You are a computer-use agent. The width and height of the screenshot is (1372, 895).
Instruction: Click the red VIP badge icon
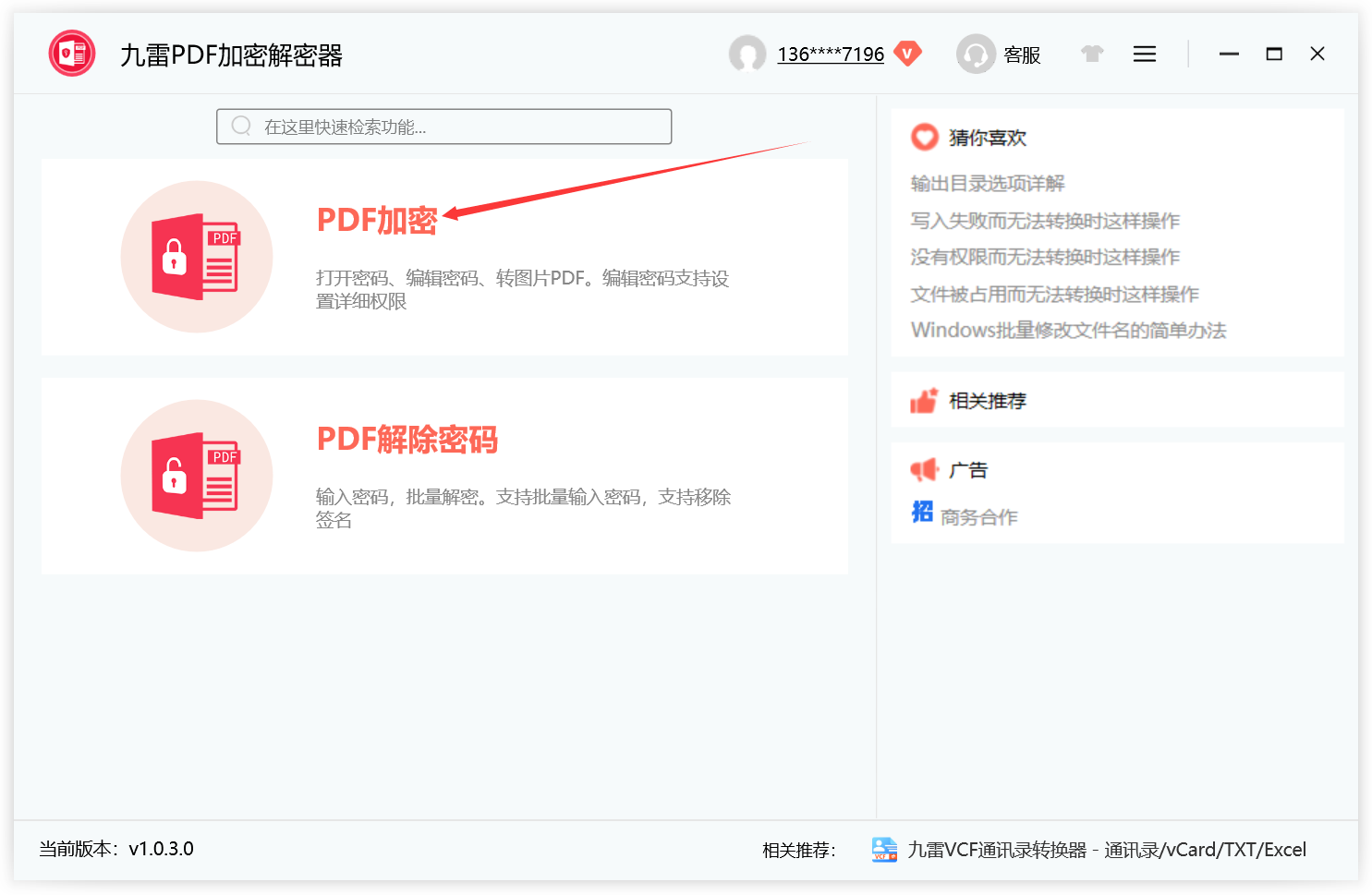[908, 54]
